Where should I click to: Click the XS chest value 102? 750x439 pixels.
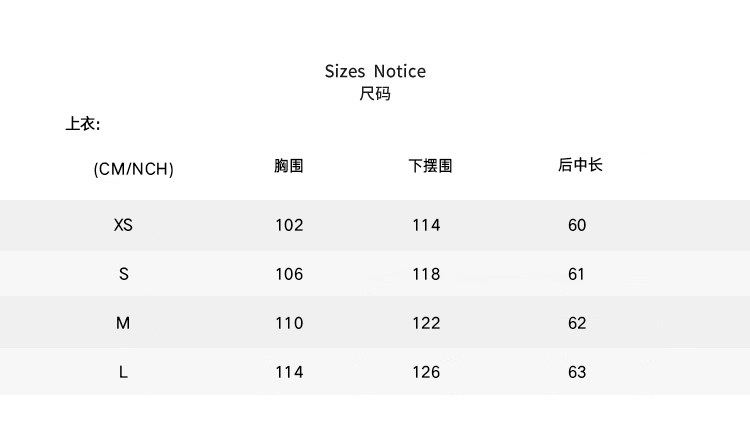(289, 225)
